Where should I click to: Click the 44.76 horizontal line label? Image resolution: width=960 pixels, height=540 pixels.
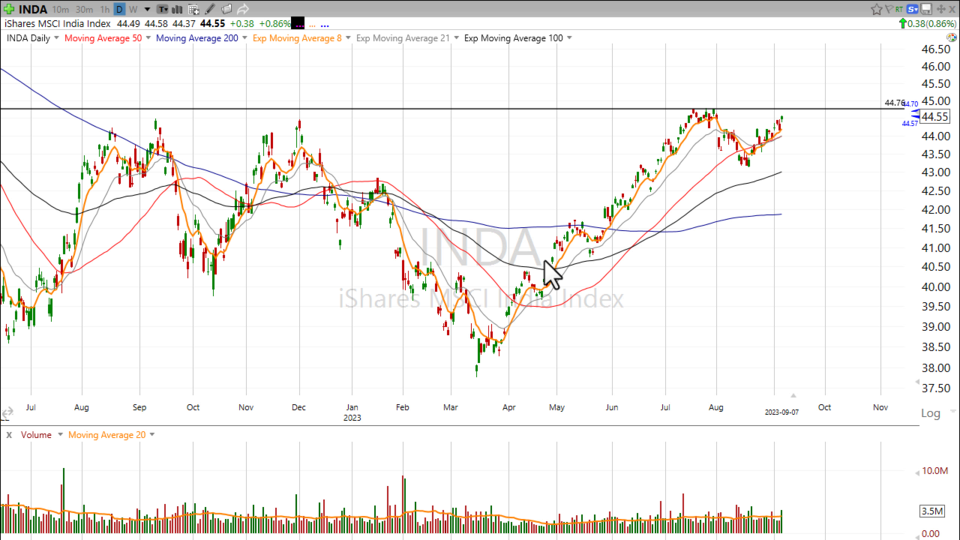coord(894,103)
